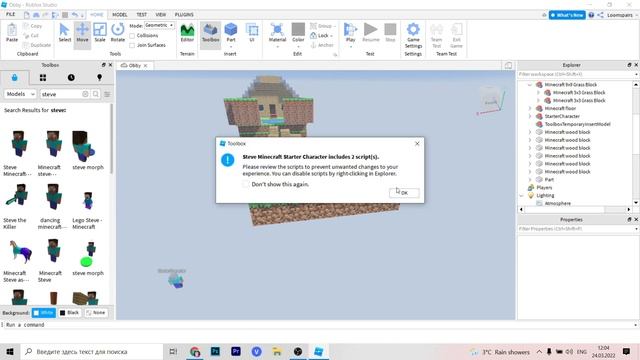
Task: Switch to the PLUGINS ribbon tab
Action: (184, 15)
